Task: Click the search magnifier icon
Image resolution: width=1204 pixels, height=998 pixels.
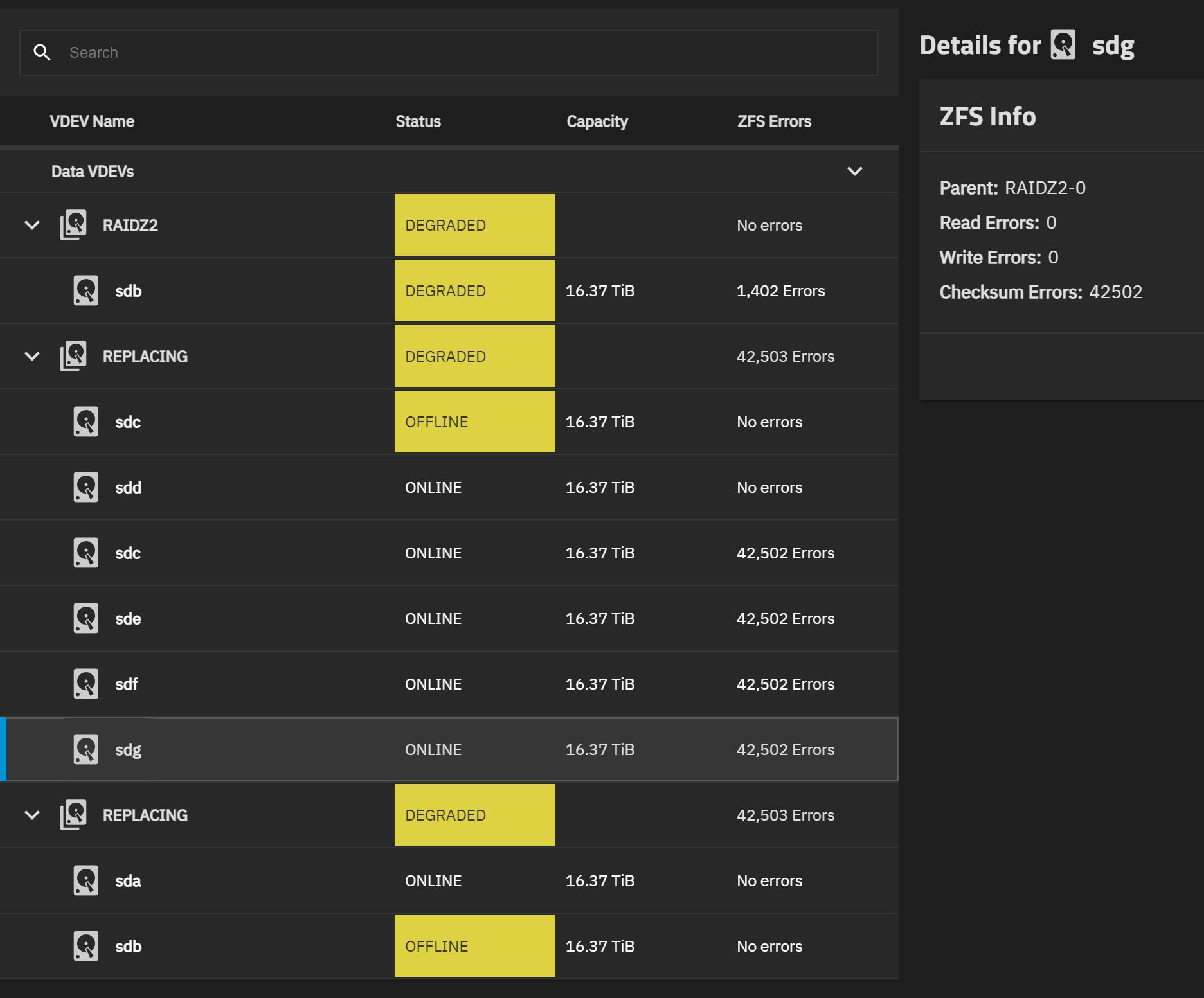Action: tap(42, 53)
